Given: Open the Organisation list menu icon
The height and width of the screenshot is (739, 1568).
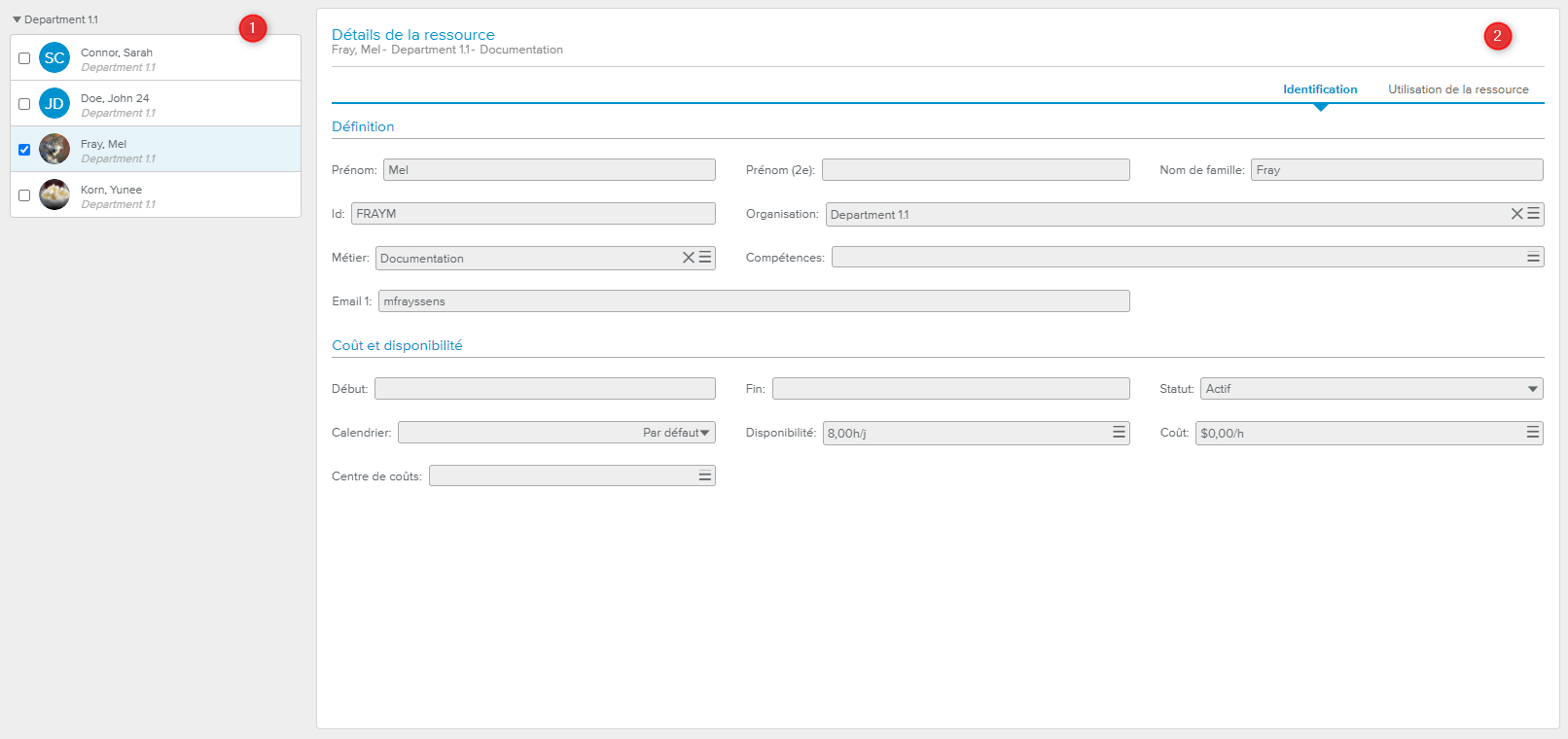Looking at the screenshot, I should 1533,214.
